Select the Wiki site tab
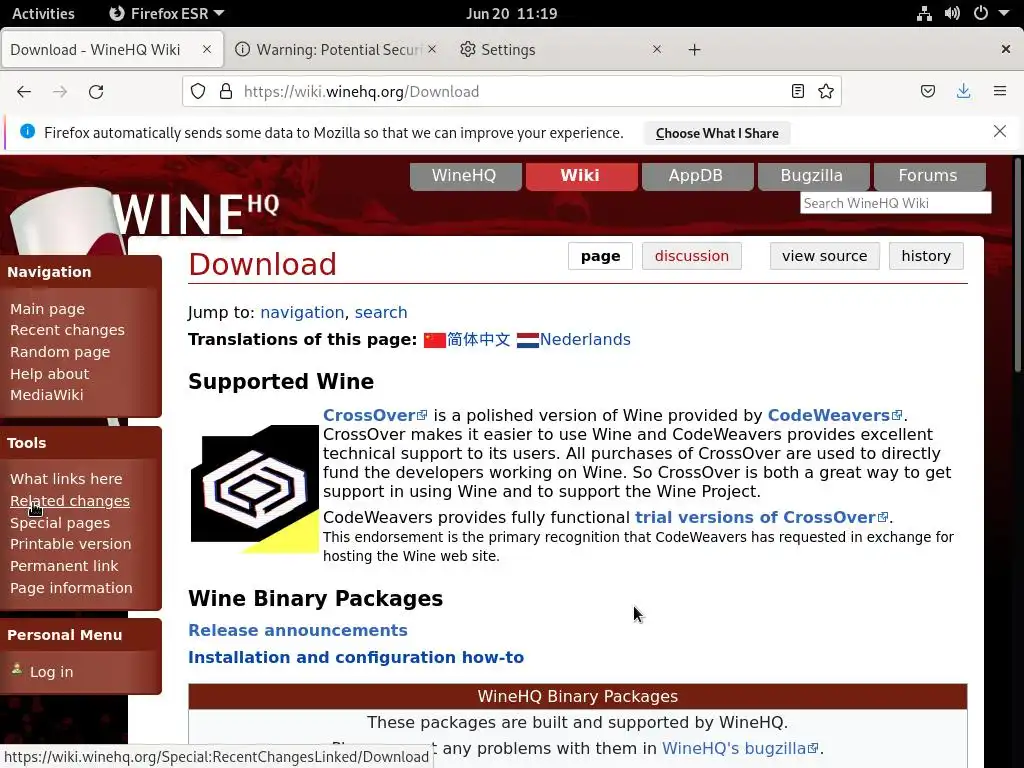 (581, 176)
